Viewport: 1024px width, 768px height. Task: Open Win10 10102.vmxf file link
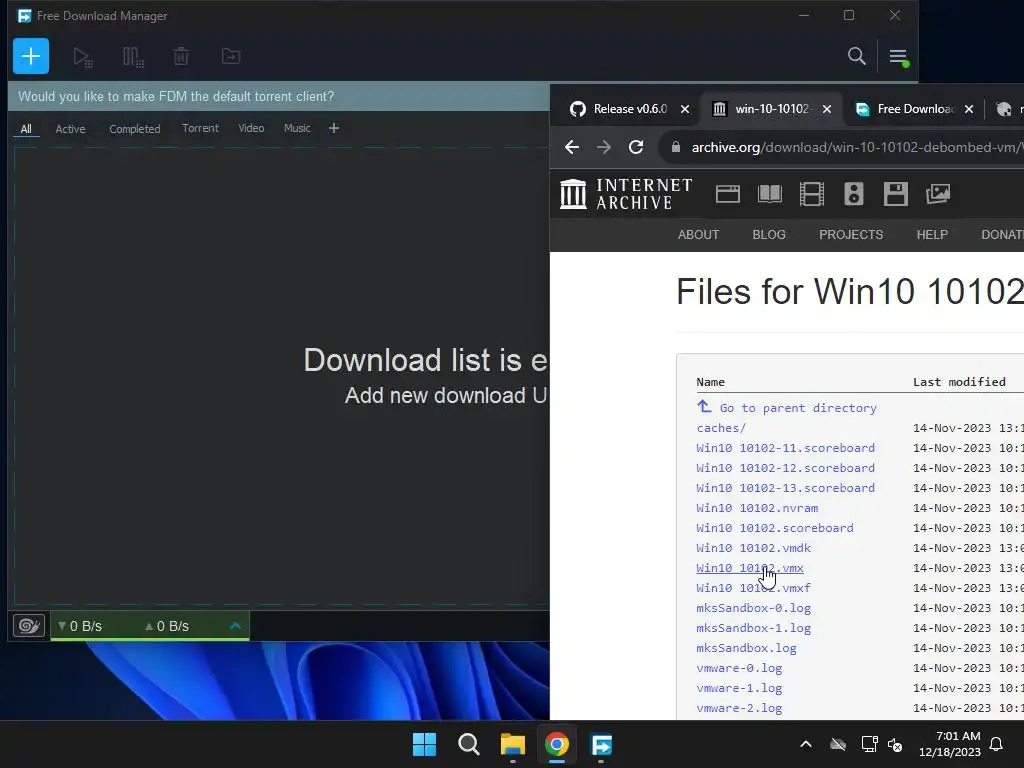[x=753, y=588]
